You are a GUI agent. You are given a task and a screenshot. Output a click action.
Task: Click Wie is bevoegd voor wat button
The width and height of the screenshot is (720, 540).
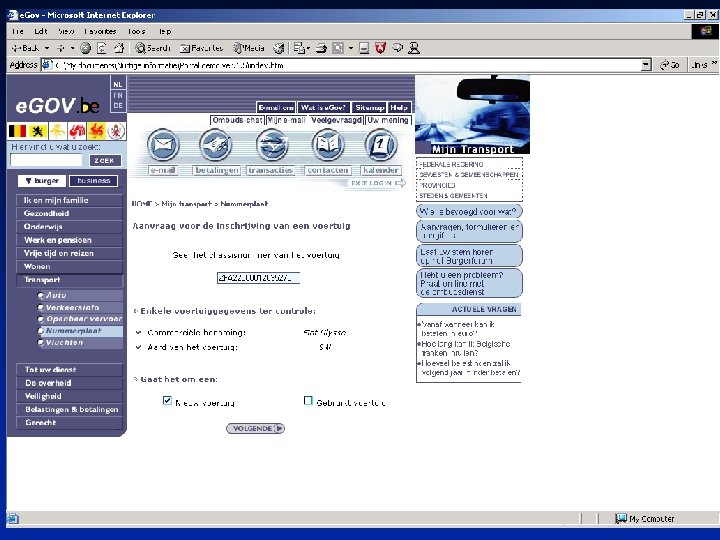pos(469,212)
